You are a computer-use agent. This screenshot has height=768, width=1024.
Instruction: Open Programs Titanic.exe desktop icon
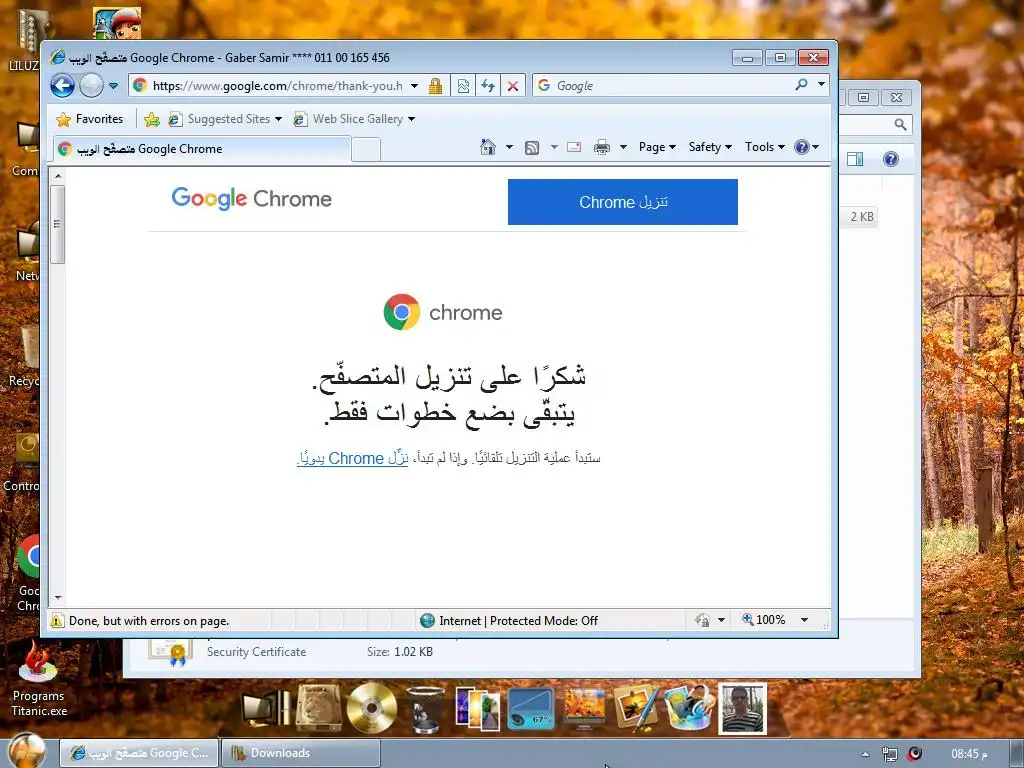coord(38,679)
